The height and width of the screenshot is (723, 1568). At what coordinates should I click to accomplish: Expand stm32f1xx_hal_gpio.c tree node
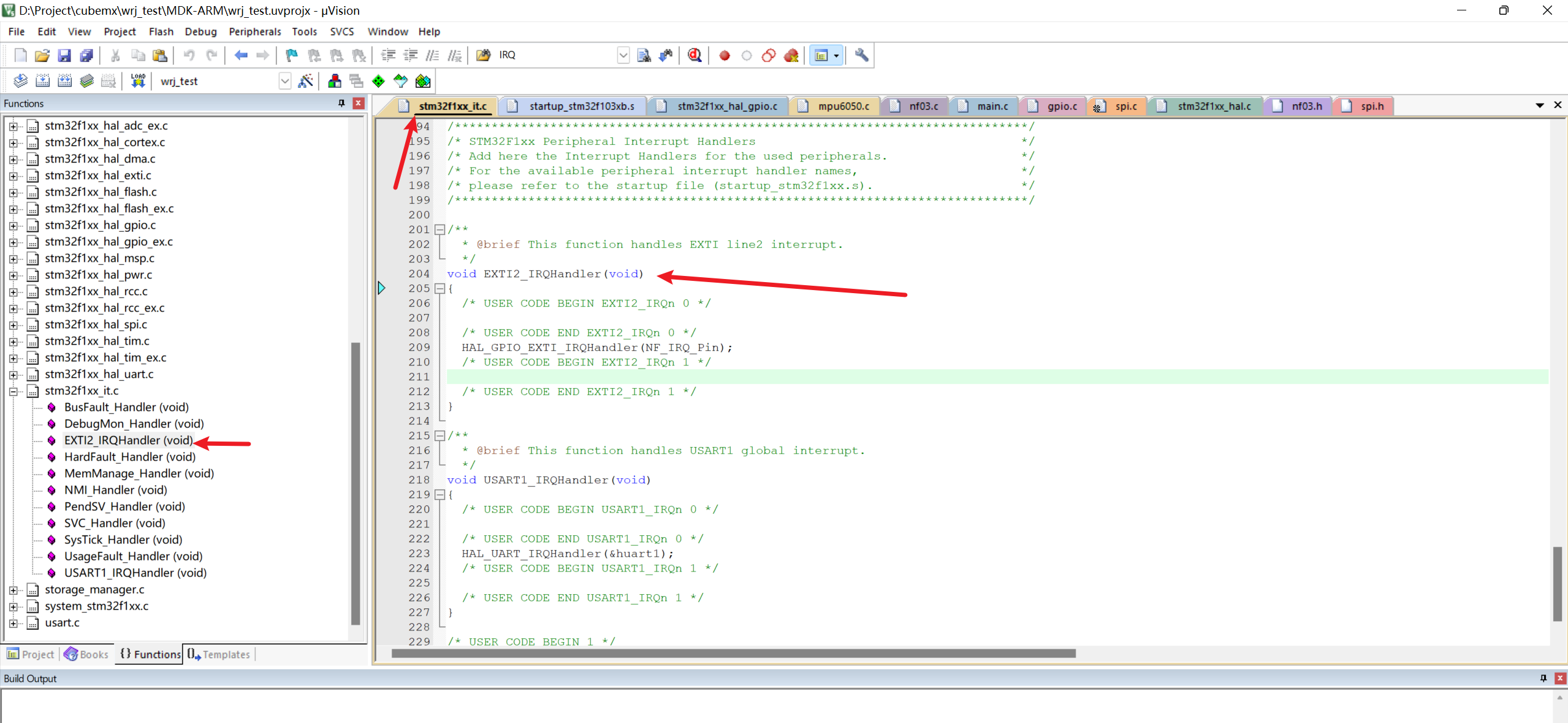(x=13, y=225)
